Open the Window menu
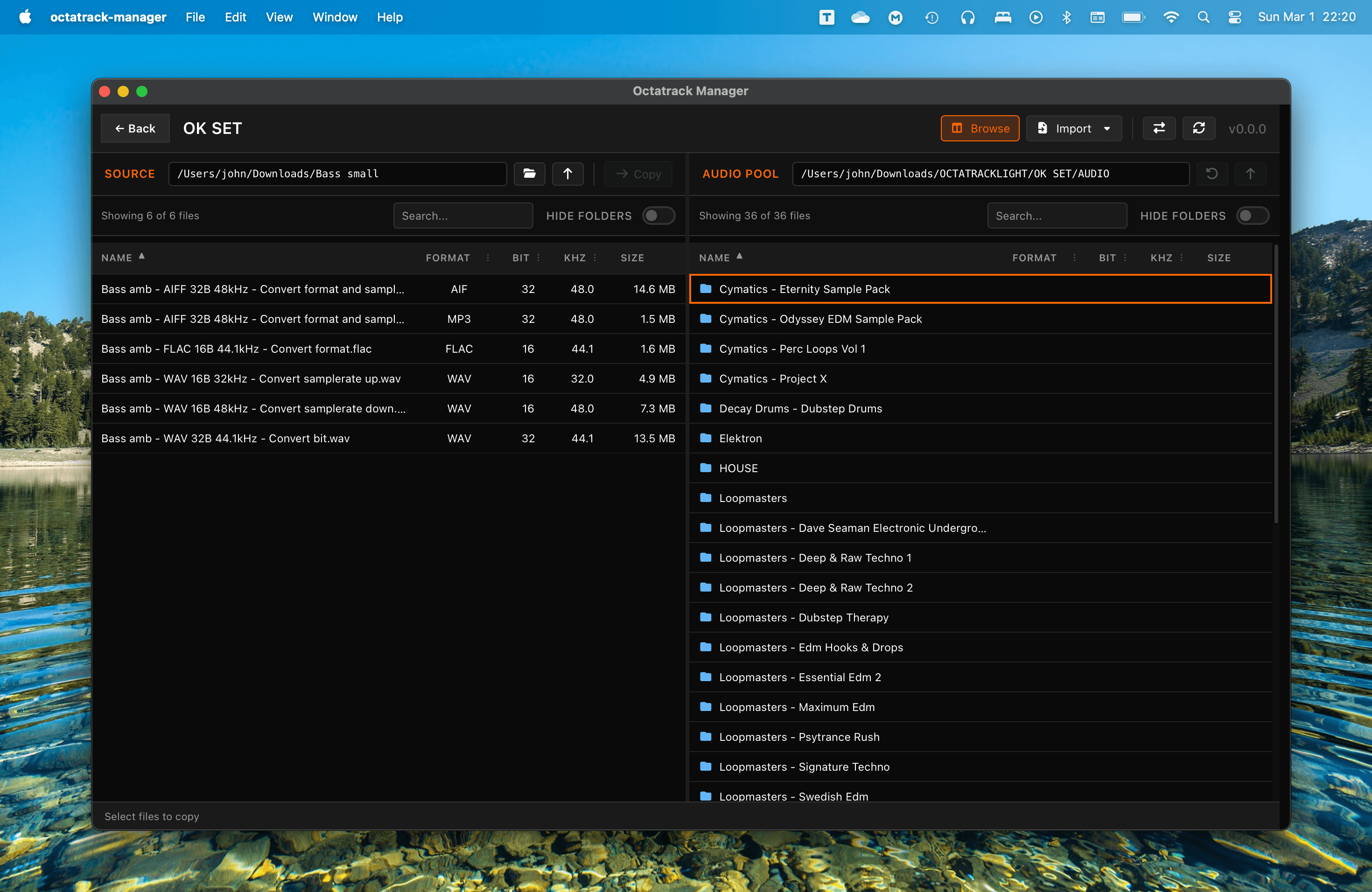 pyautogui.click(x=334, y=17)
